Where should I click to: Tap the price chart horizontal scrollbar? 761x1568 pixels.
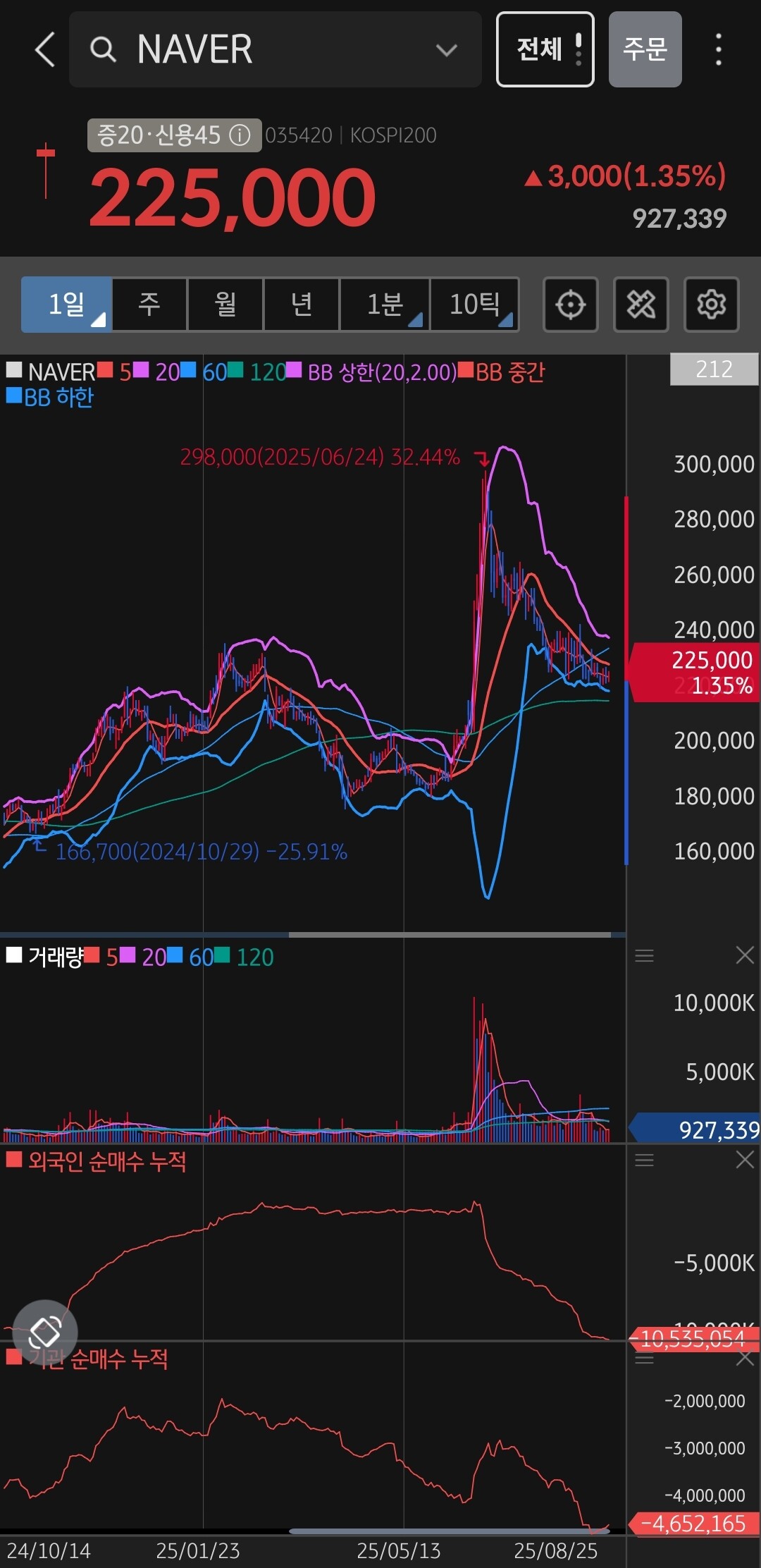450,935
